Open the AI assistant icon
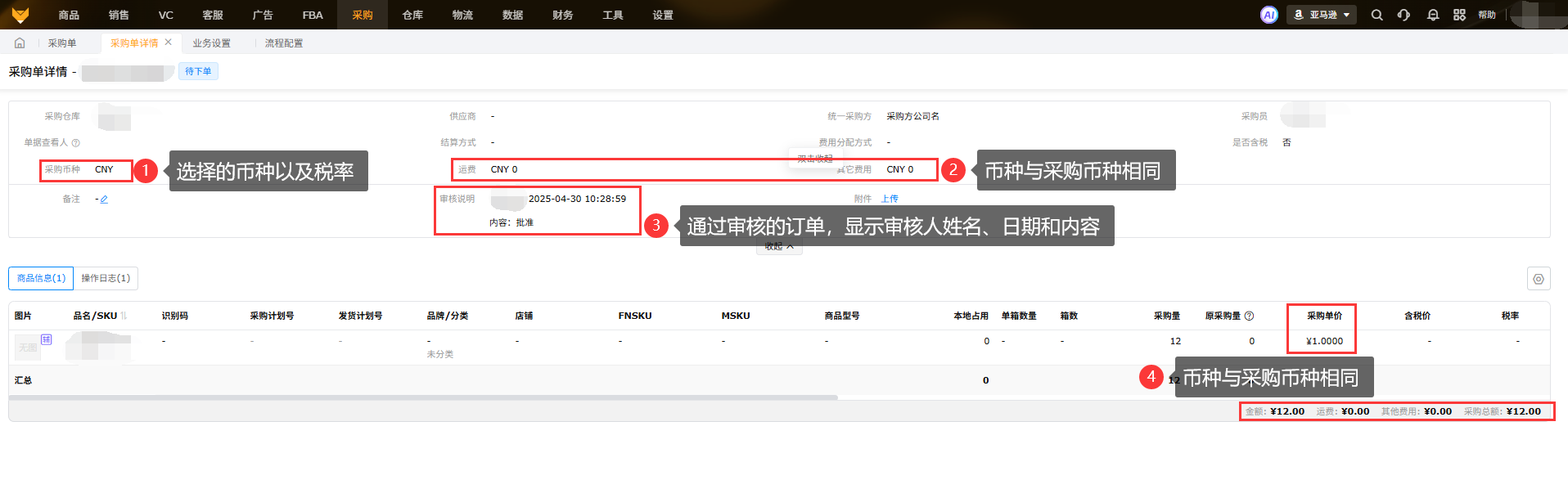Viewport: 1568px width, 480px height. click(1268, 15)
